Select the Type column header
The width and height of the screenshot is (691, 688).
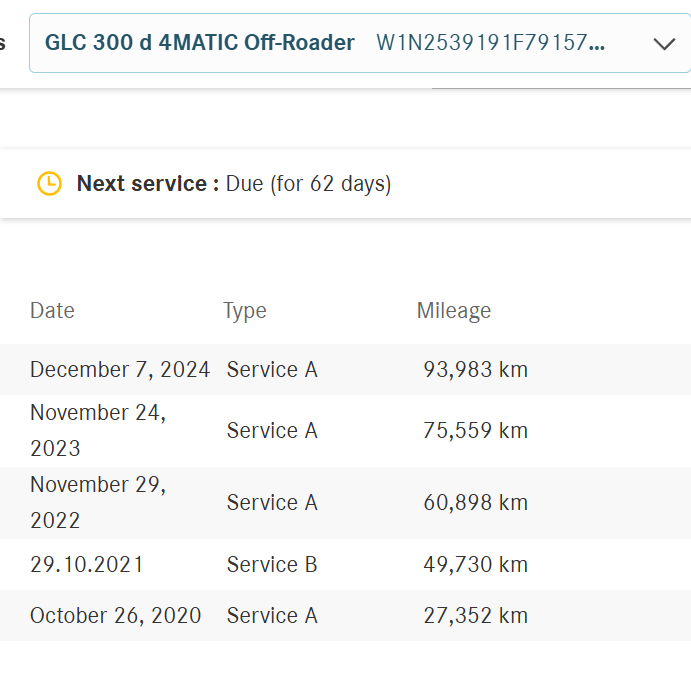245,311
